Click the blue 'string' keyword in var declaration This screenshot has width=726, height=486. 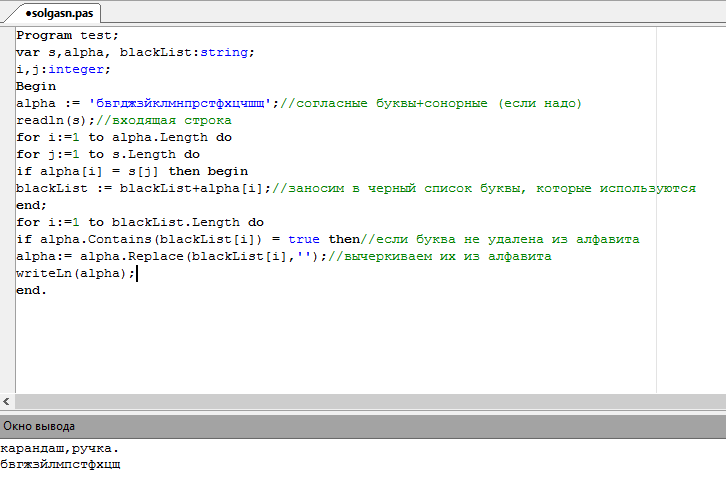[x=224, y=52]
